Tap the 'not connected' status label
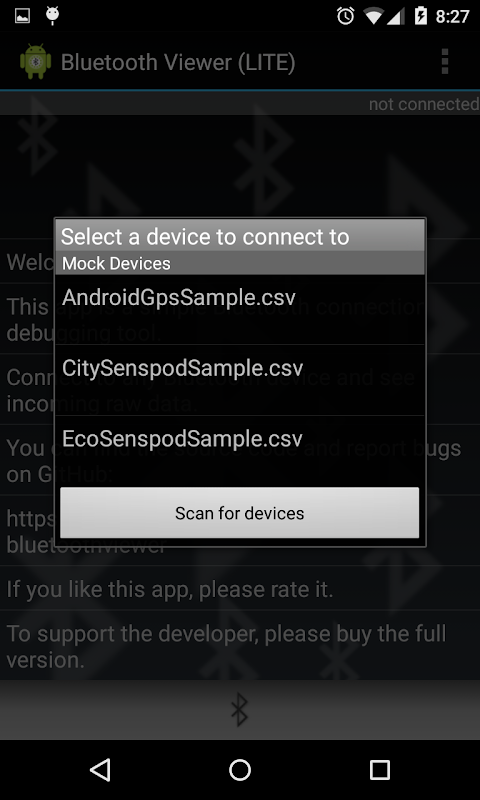This screenshot has height=800, width=480. (424, 104)
